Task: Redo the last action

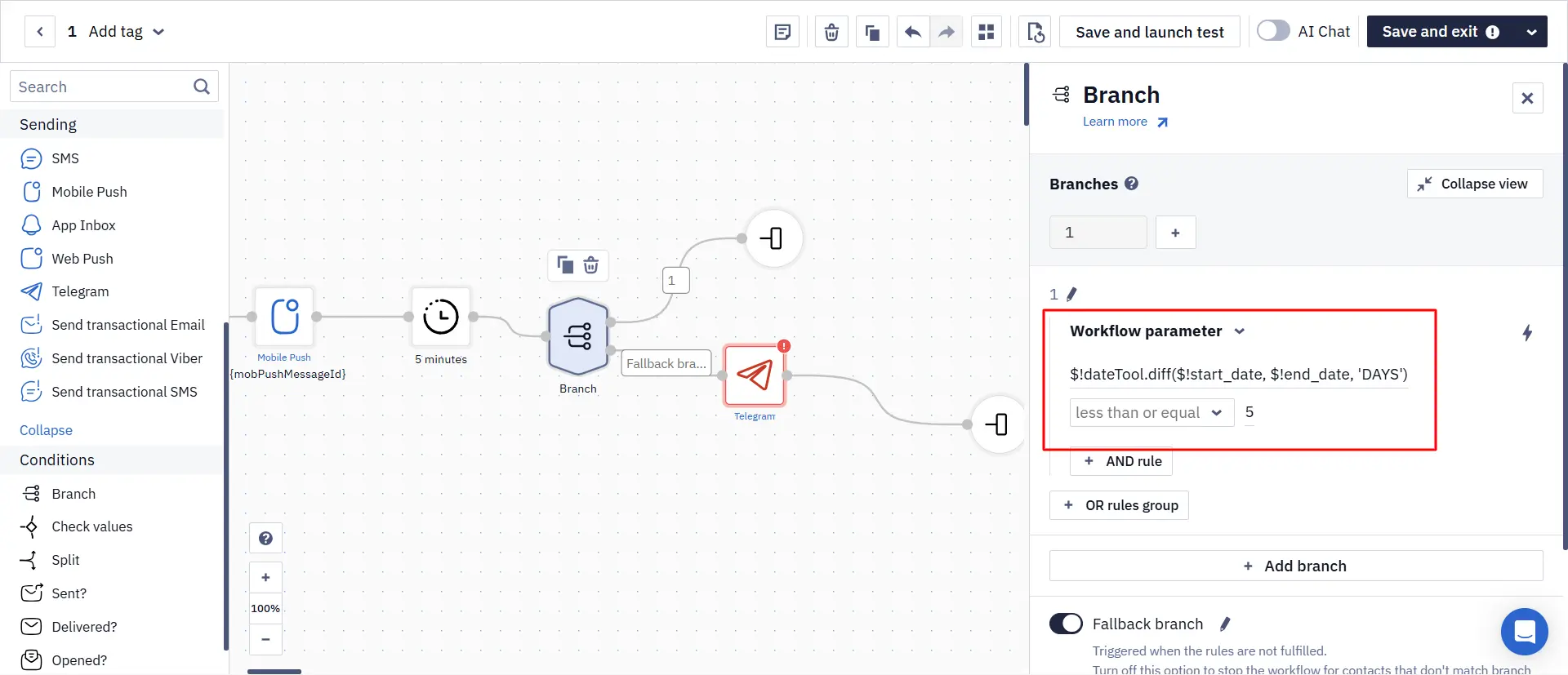Action: (946, 32)
